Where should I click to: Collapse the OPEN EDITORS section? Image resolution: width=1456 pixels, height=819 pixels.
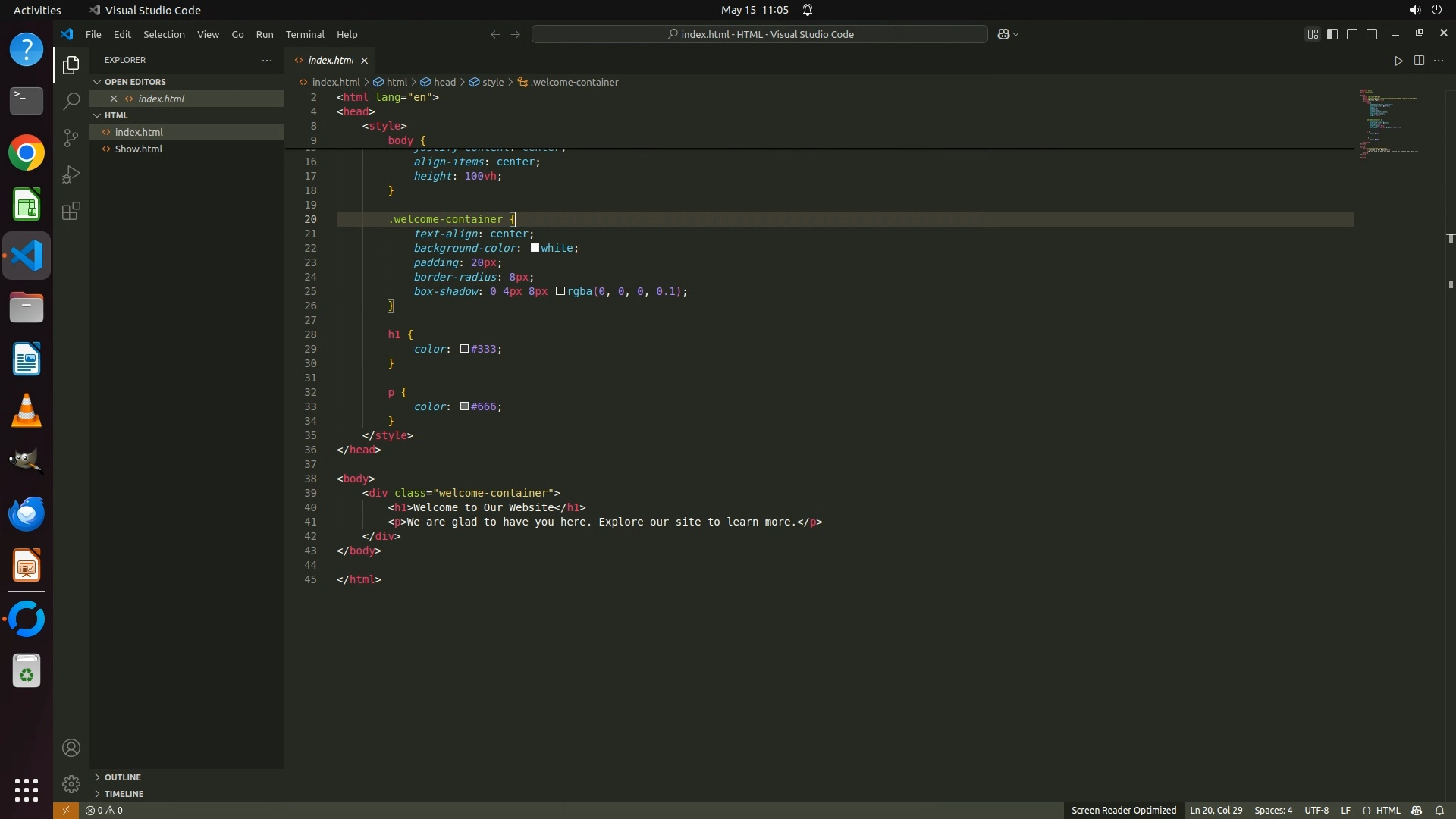134,82
